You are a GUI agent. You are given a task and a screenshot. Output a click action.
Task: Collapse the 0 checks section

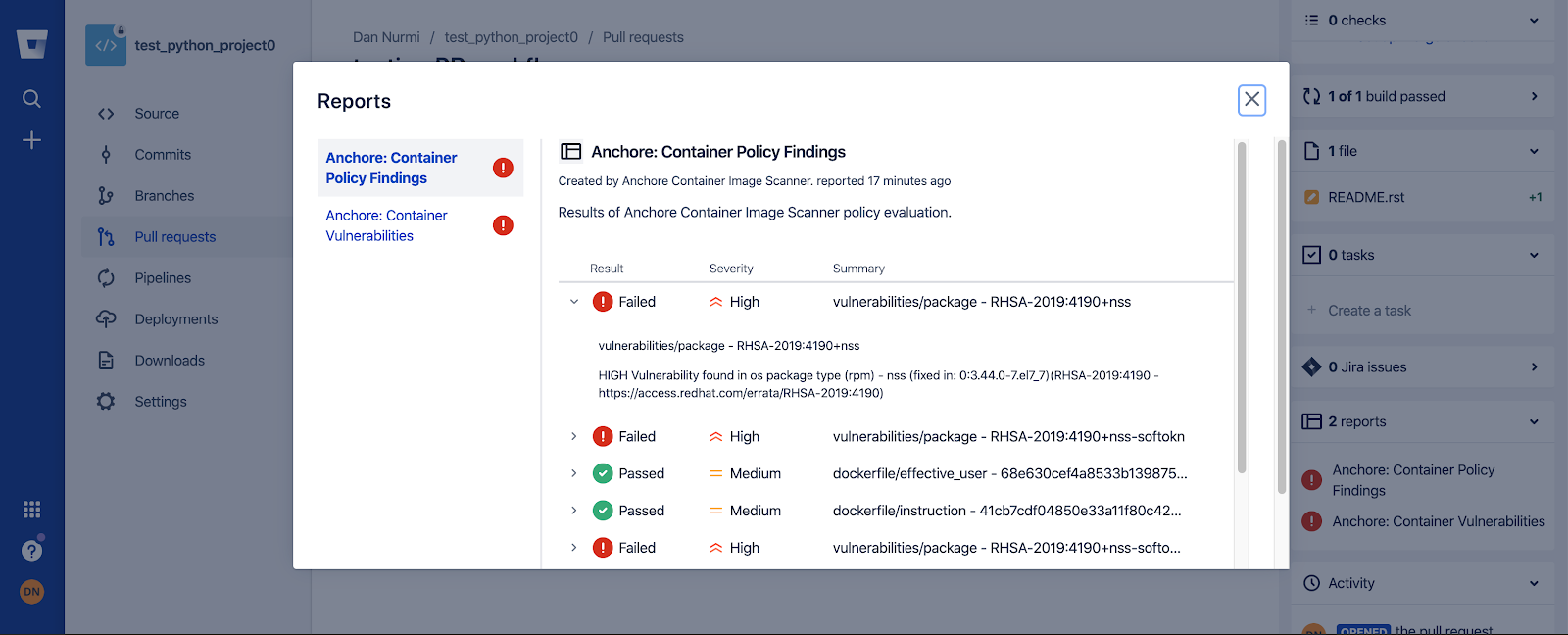(1534, 21)
